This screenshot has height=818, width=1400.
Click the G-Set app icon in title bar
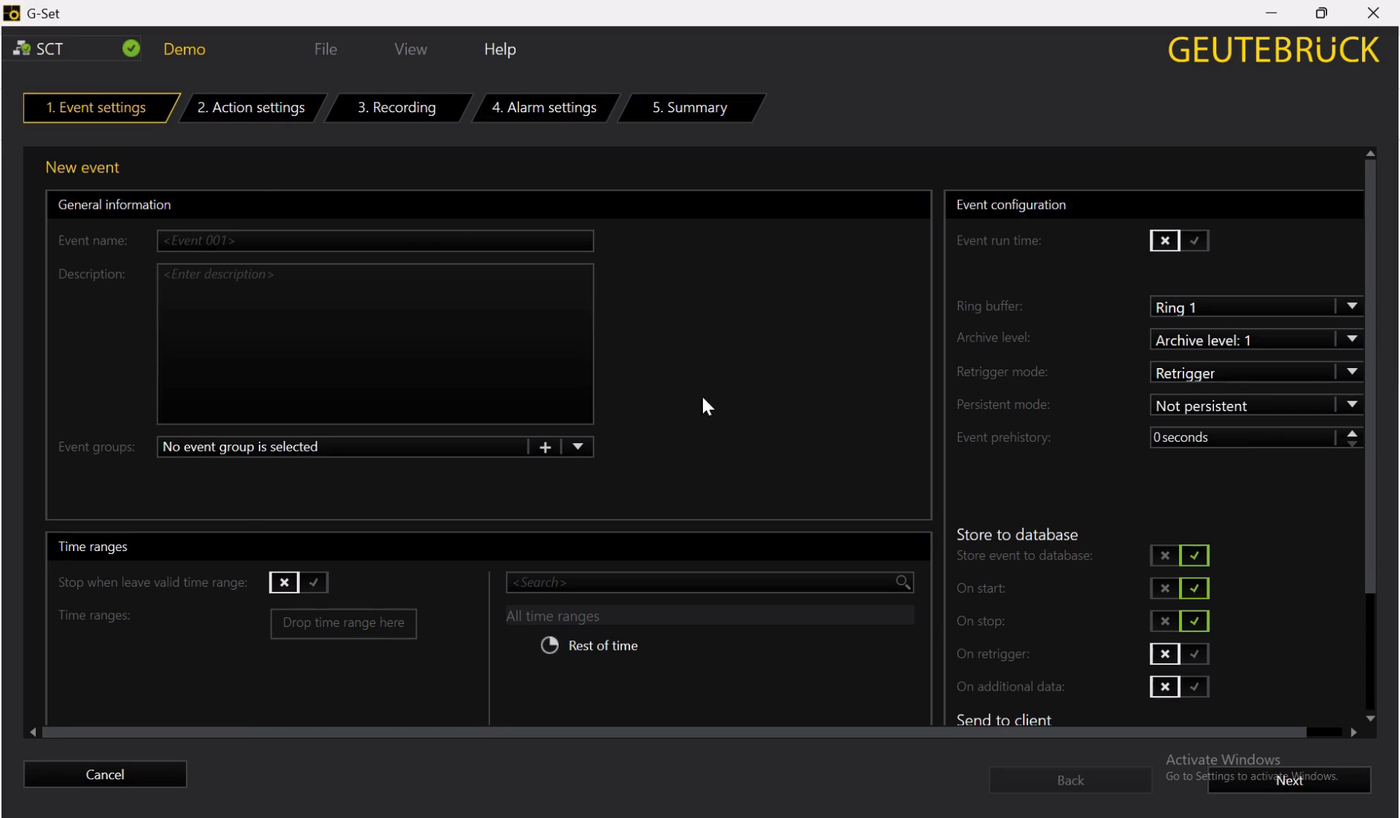click(12, 13)
